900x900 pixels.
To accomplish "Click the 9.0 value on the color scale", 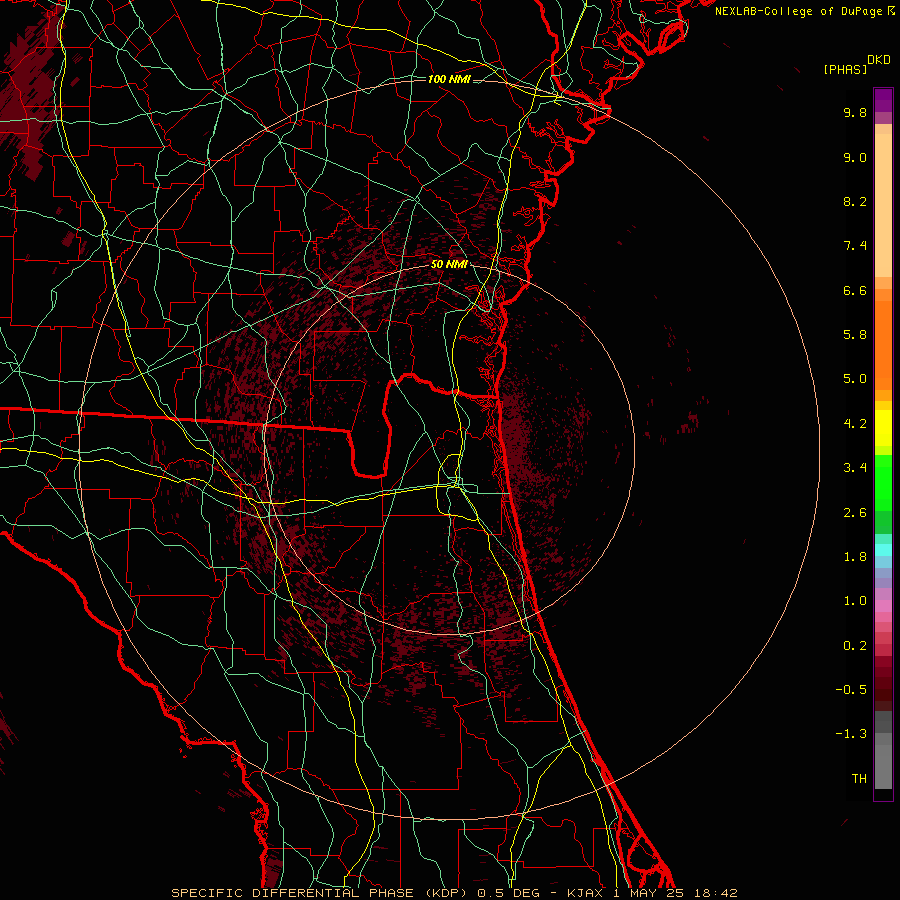I will point(855,157).
